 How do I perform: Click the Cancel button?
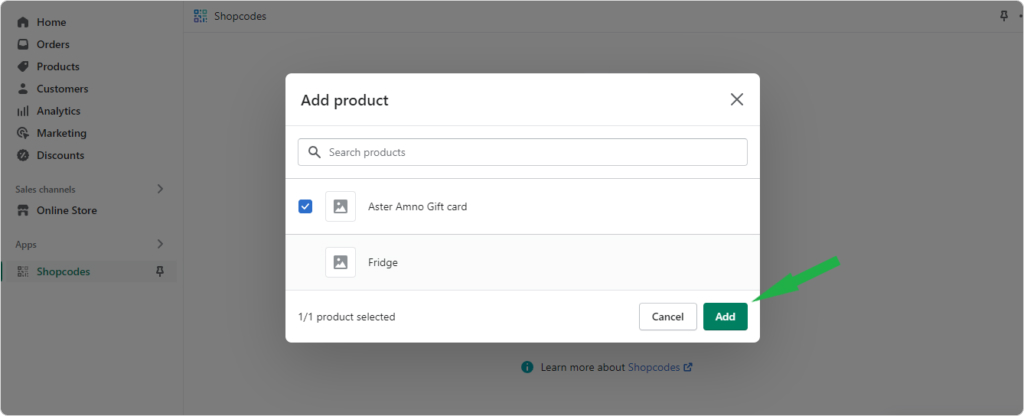(667, 317)
